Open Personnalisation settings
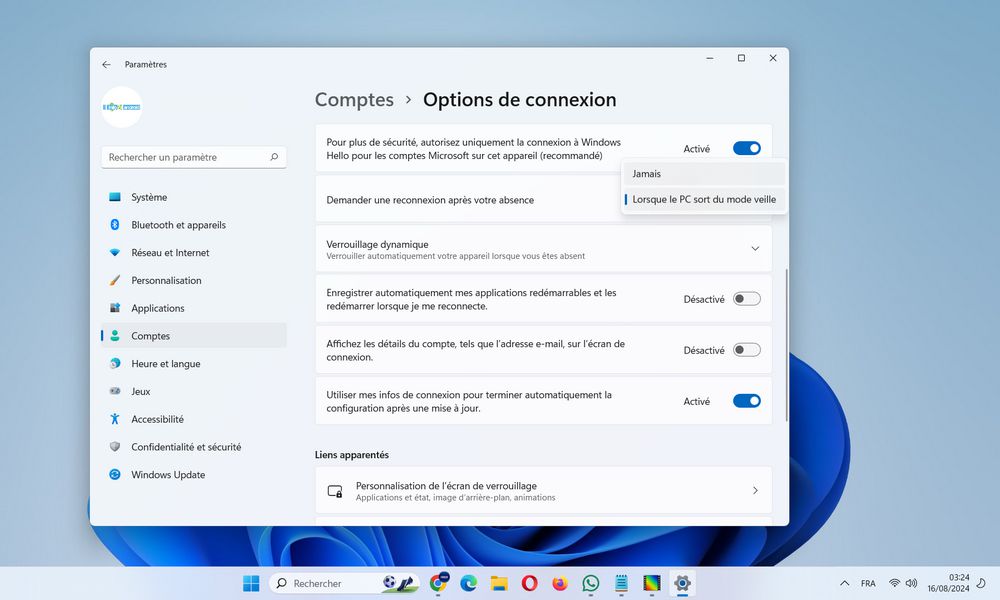This screenshot has width=1000, height=600. coord(172,280)
